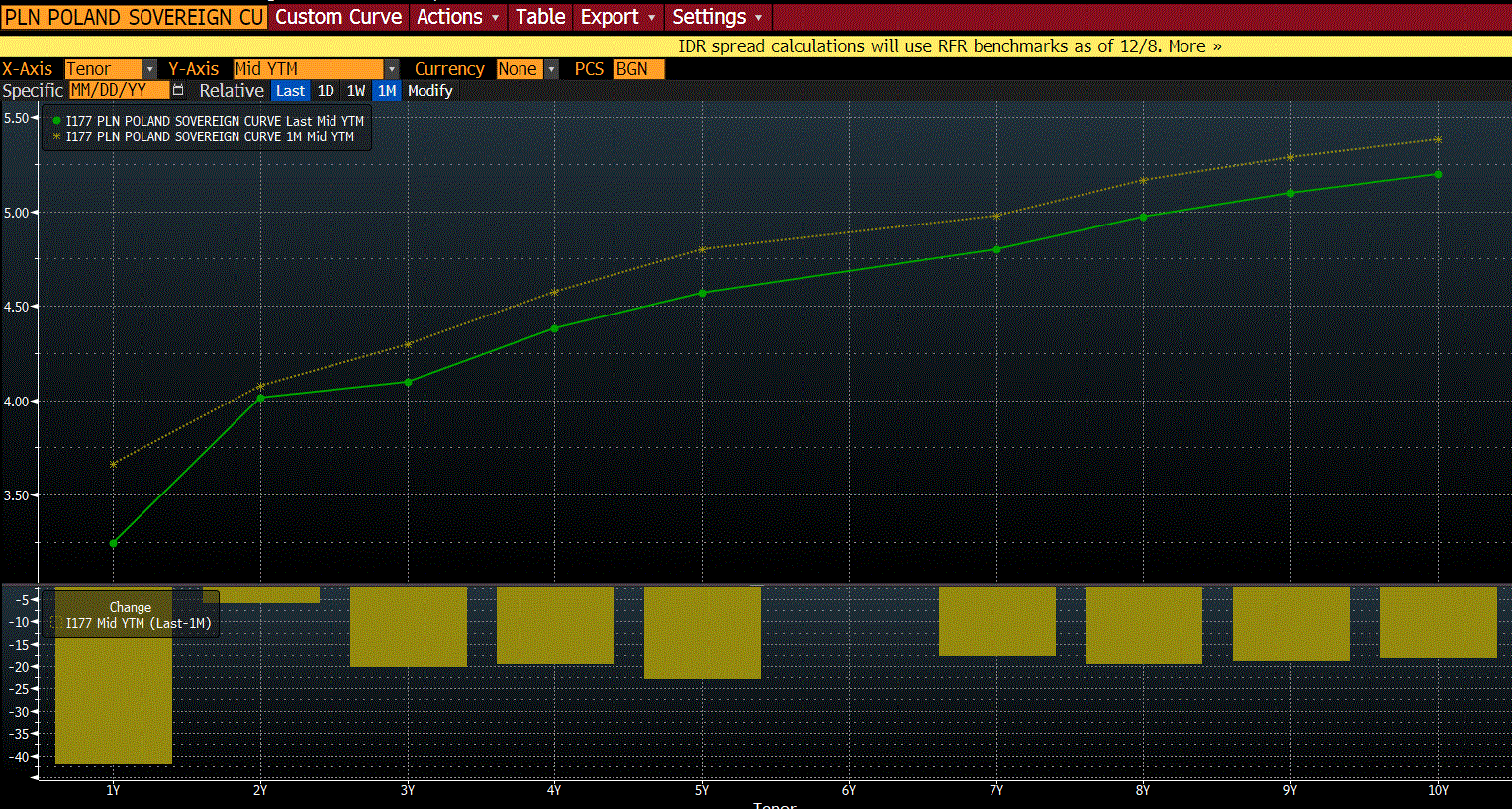
Task: Click the green Last Mid YTM legend marker
Action: 56,121
